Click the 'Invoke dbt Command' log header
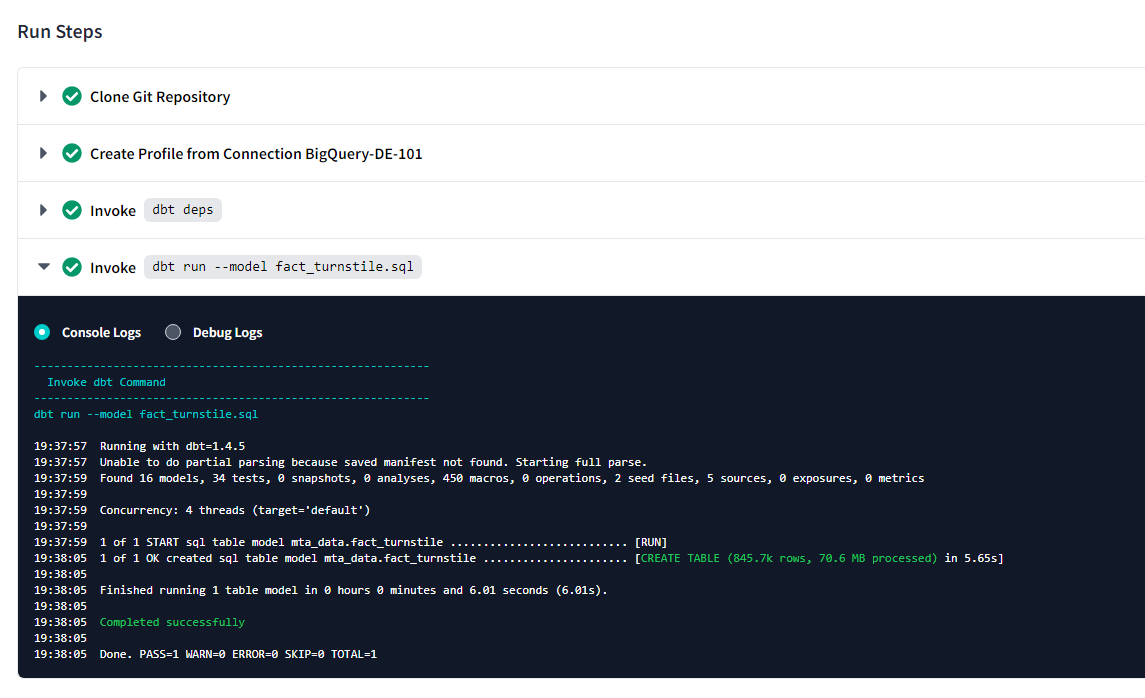 (x=107, y=382)
